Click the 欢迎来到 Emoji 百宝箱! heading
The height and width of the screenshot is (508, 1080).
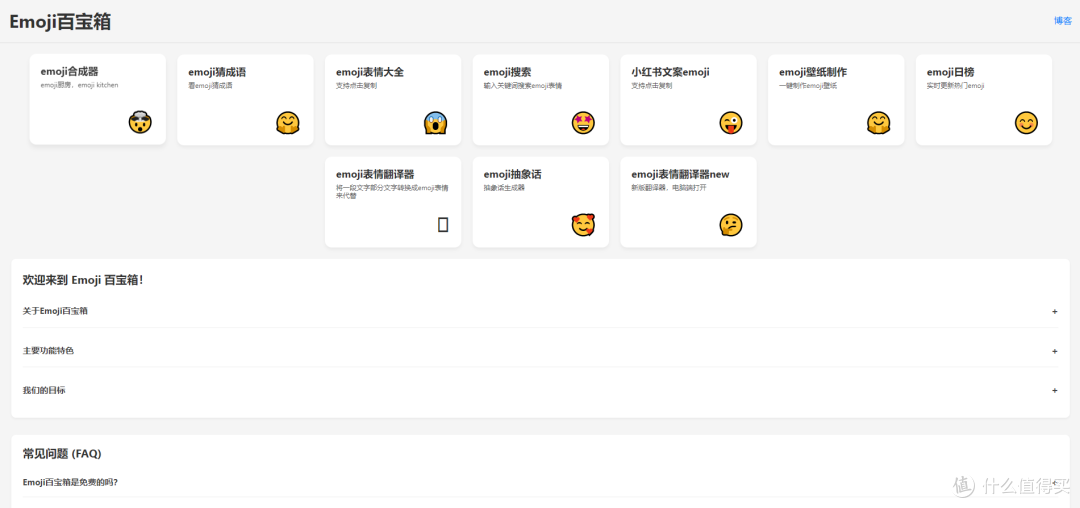tap(83, 280)
